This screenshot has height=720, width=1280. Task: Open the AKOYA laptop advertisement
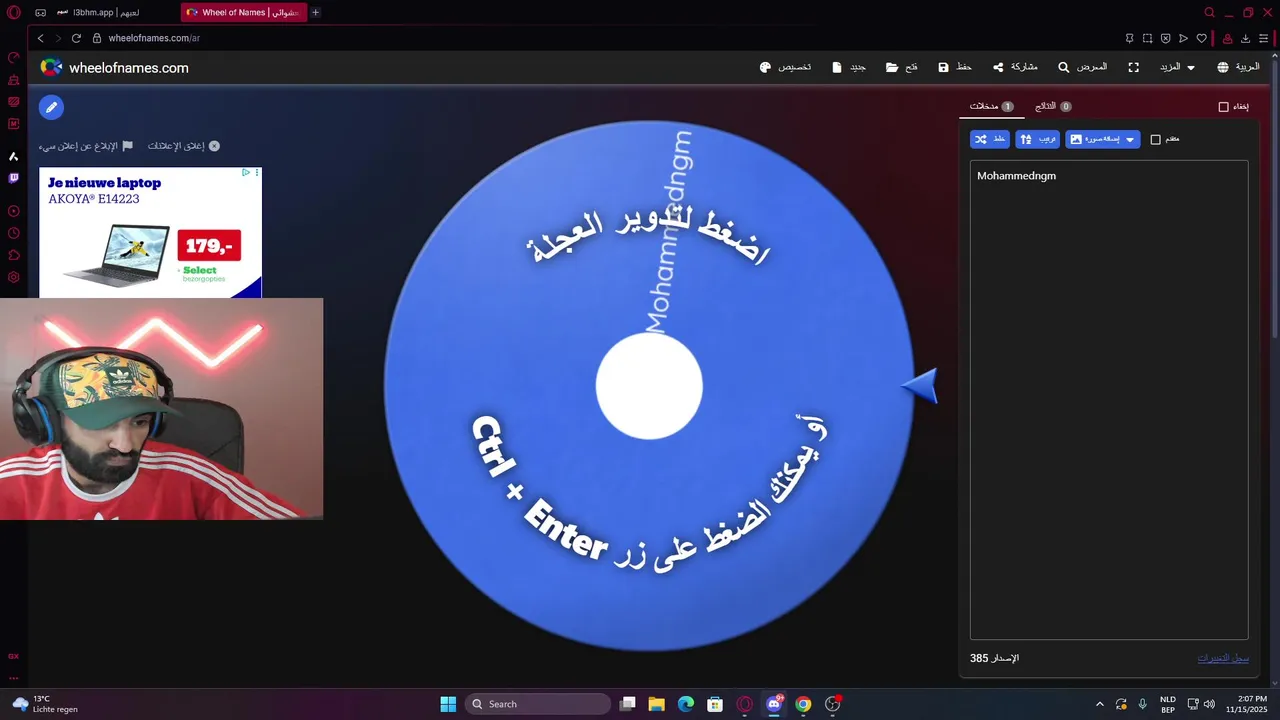[150, 233]
